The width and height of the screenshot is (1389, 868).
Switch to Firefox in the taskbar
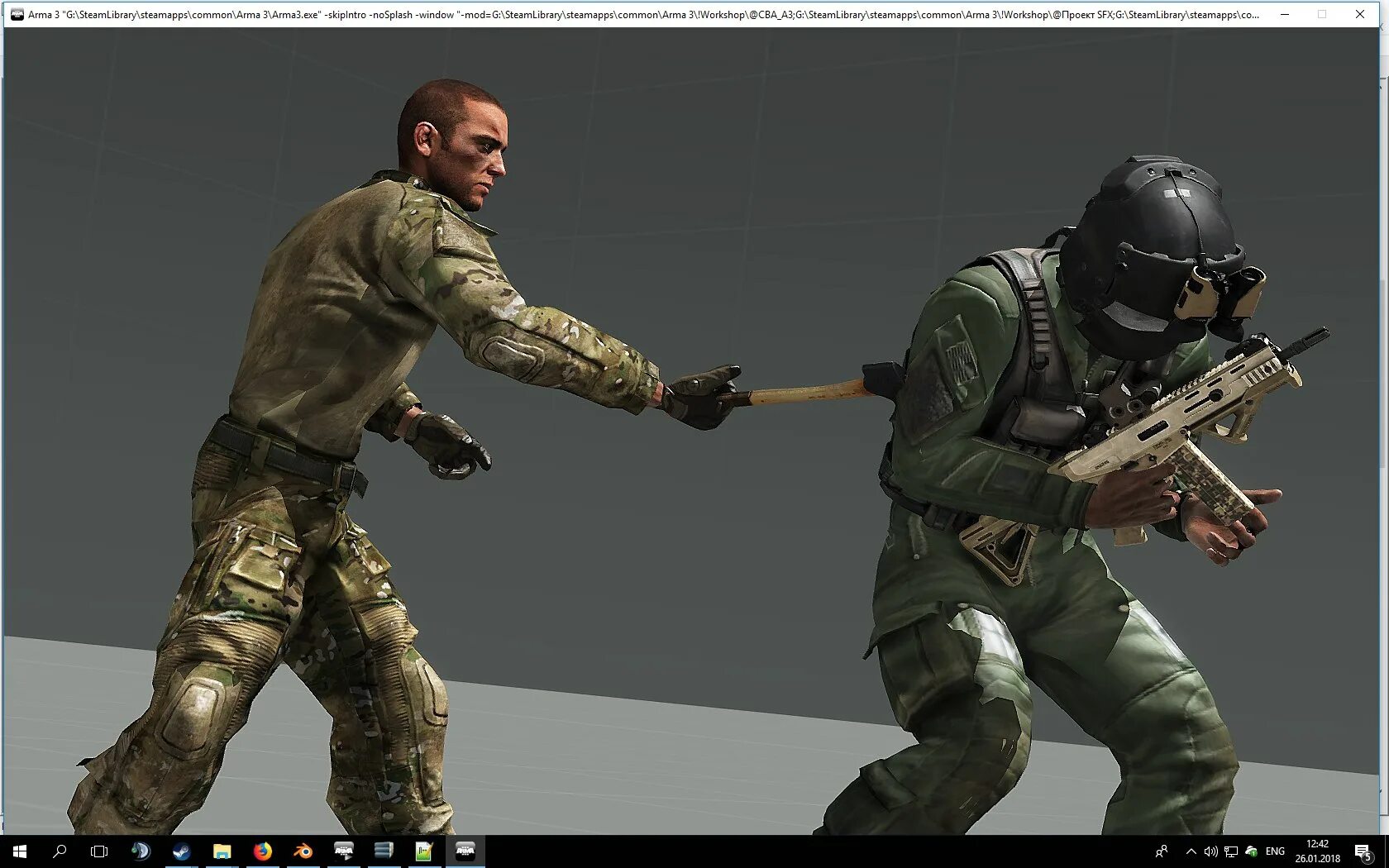click(x=262, y=851)
